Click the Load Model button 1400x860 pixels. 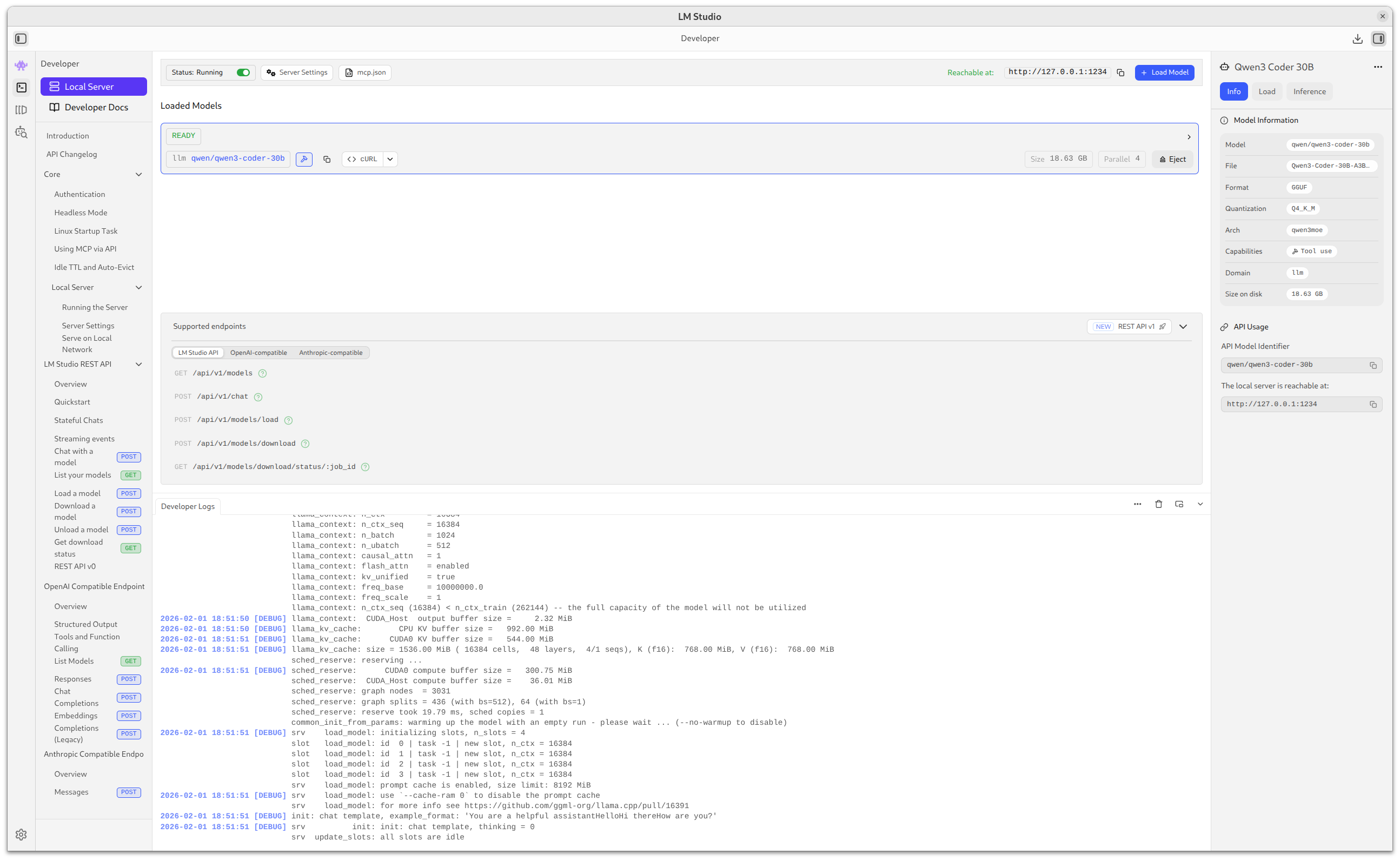click(x=1164, y=73)
